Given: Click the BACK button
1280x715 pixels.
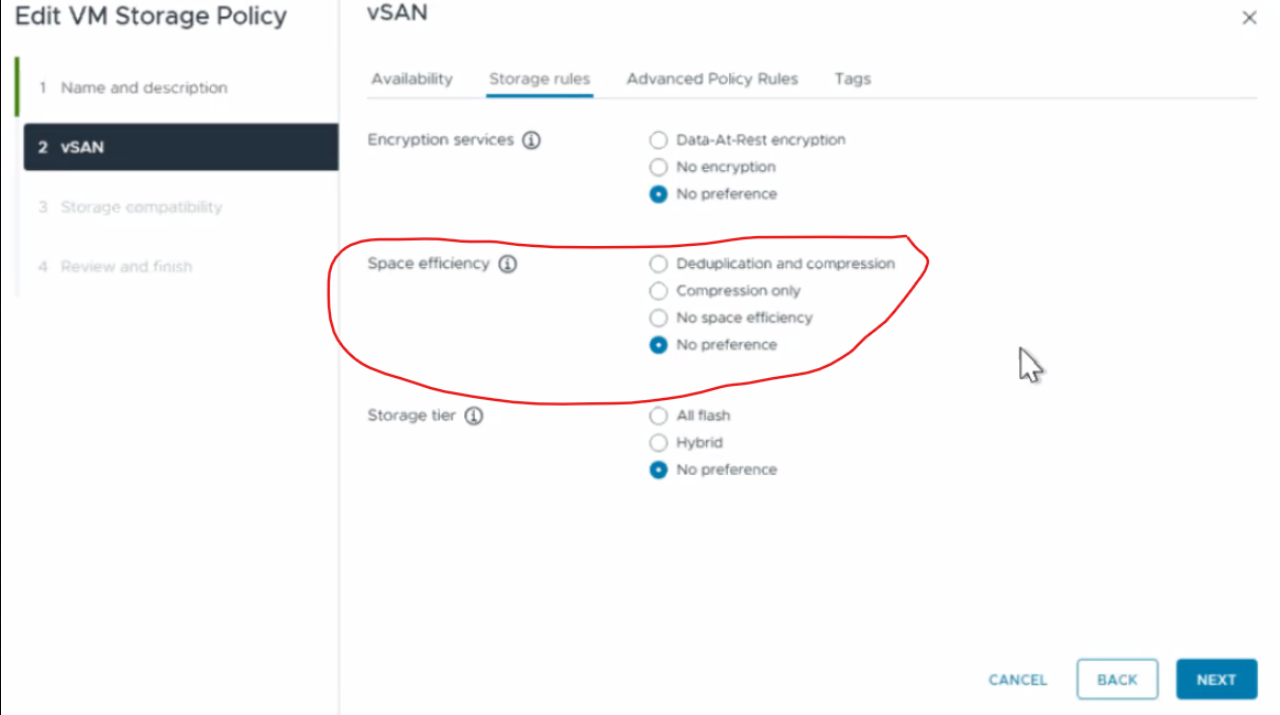Looking at the screenshot, I should coord(1117,680).
